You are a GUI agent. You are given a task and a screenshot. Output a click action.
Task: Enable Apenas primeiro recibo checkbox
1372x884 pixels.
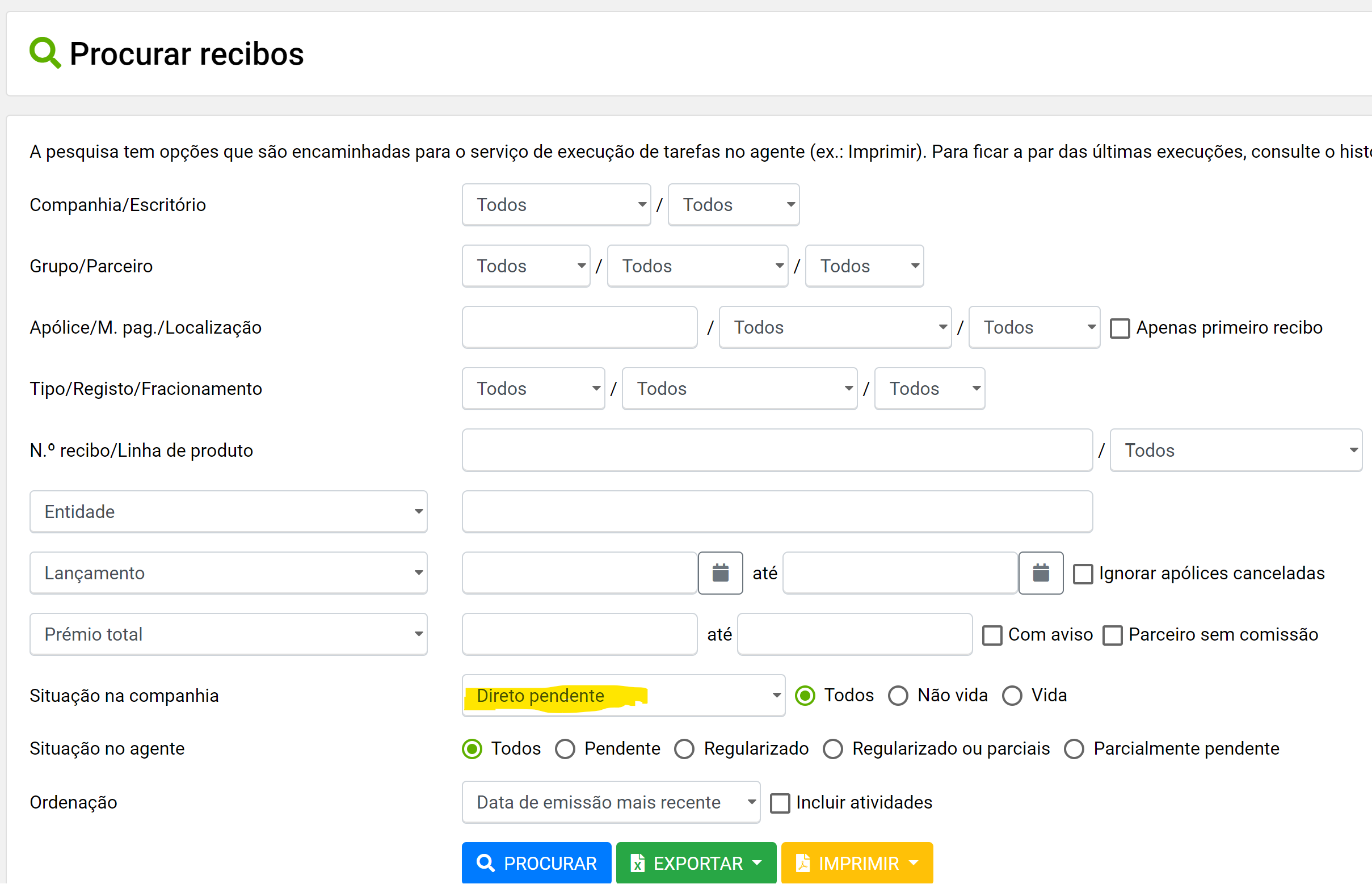point(1120,329)
